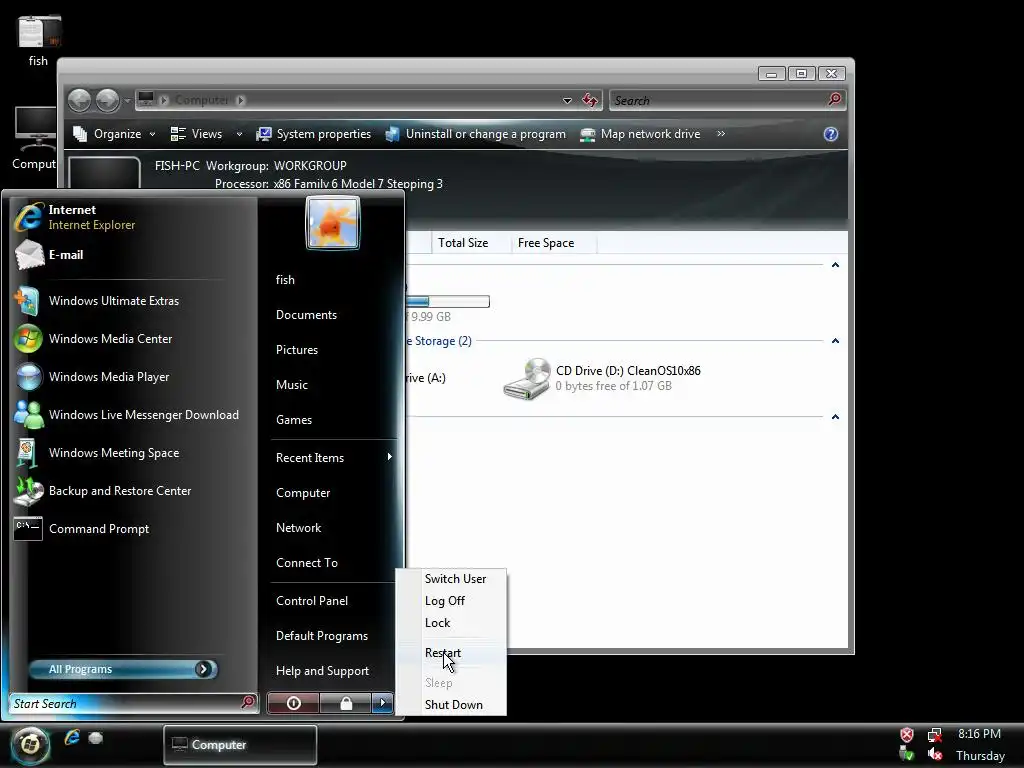Click Computer taskbar button
The height and width of the screenshot is (768, 1024).
tap(240, 744)
